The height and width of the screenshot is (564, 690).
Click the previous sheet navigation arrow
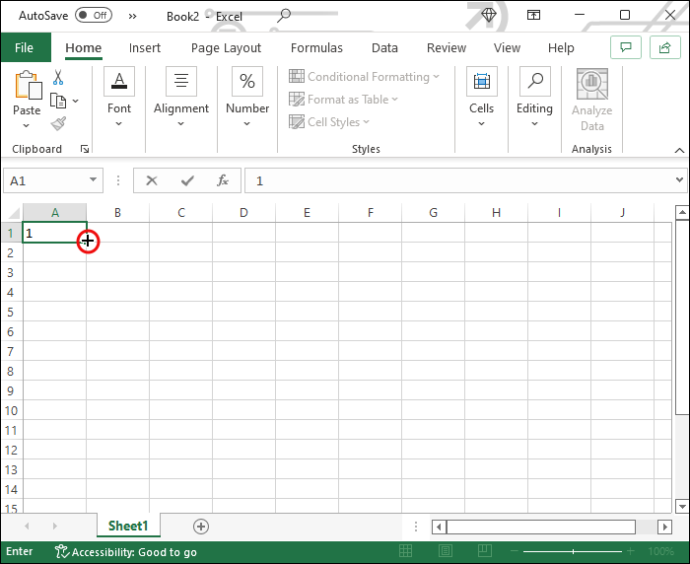pos(27,526)
